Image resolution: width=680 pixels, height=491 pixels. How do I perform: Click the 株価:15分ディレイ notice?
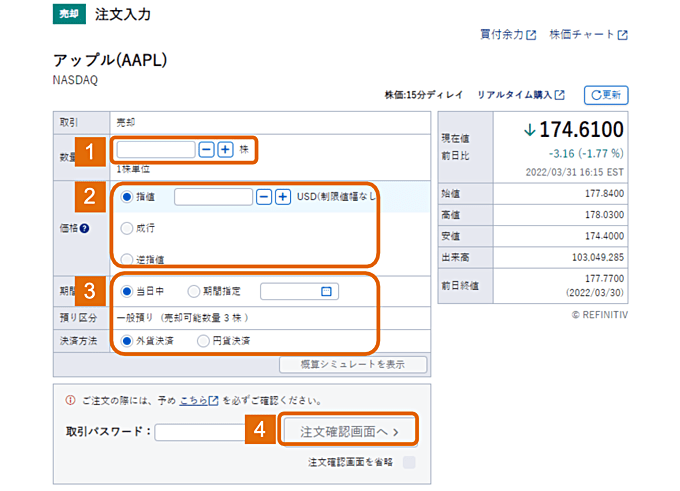click(424, 95)
